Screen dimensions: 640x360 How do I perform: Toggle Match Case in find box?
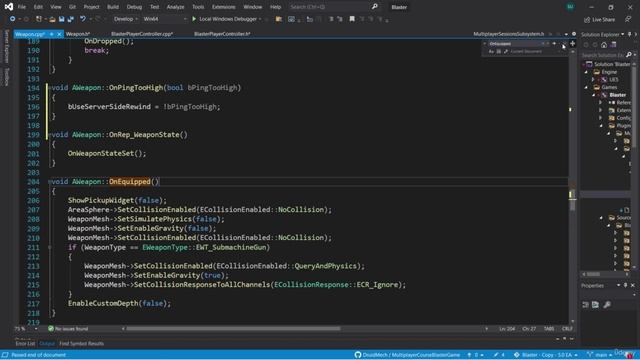pos(491,51)
